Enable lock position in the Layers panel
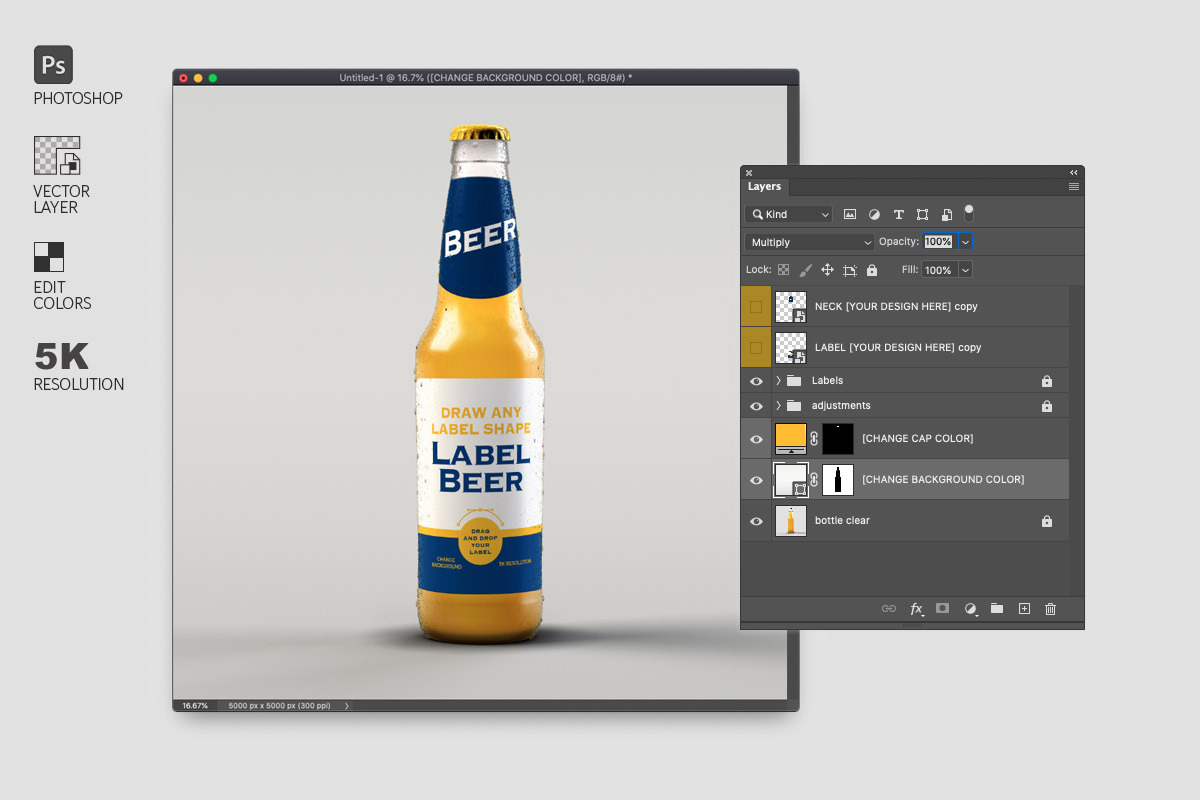Screen dimensions: 1200x800 (x=826, y=269)
